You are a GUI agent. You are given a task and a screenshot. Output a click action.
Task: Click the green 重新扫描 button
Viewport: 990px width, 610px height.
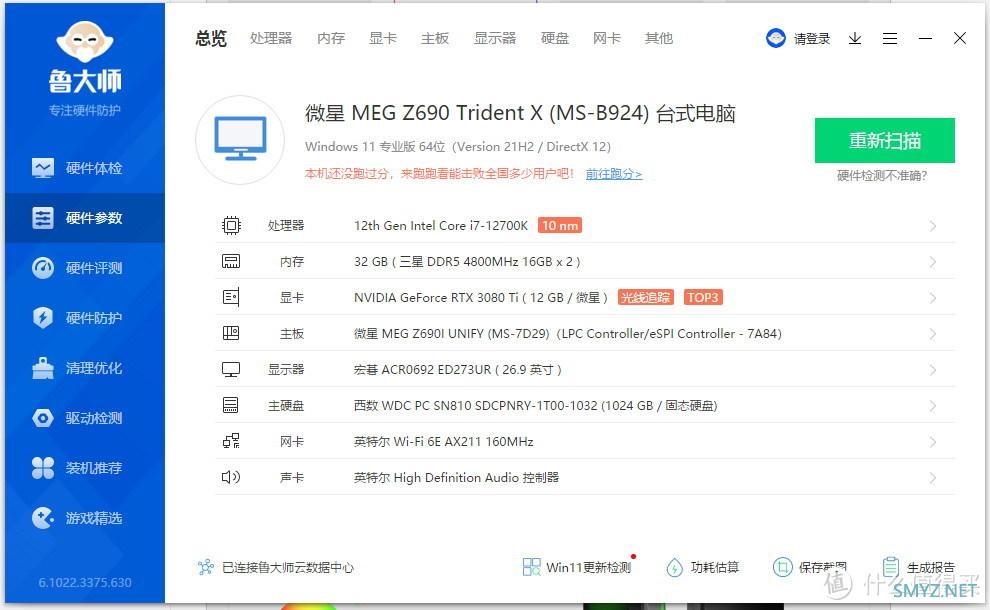coord(885,140)
